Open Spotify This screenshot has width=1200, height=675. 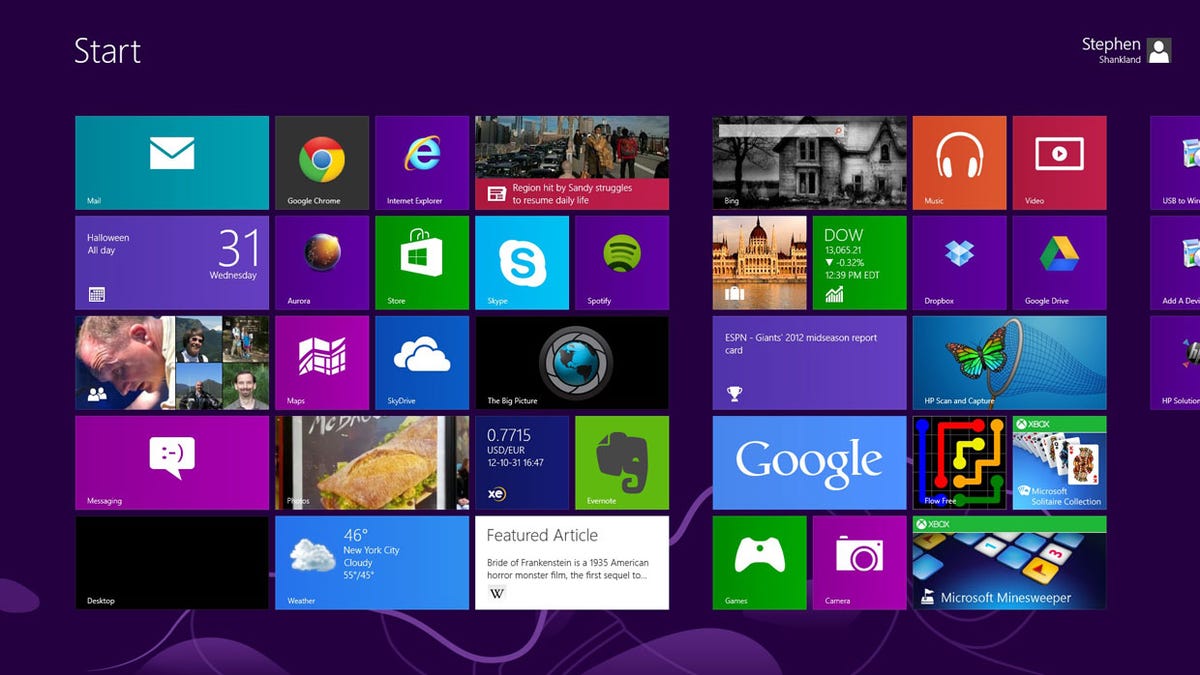click(x=621, y=262)
